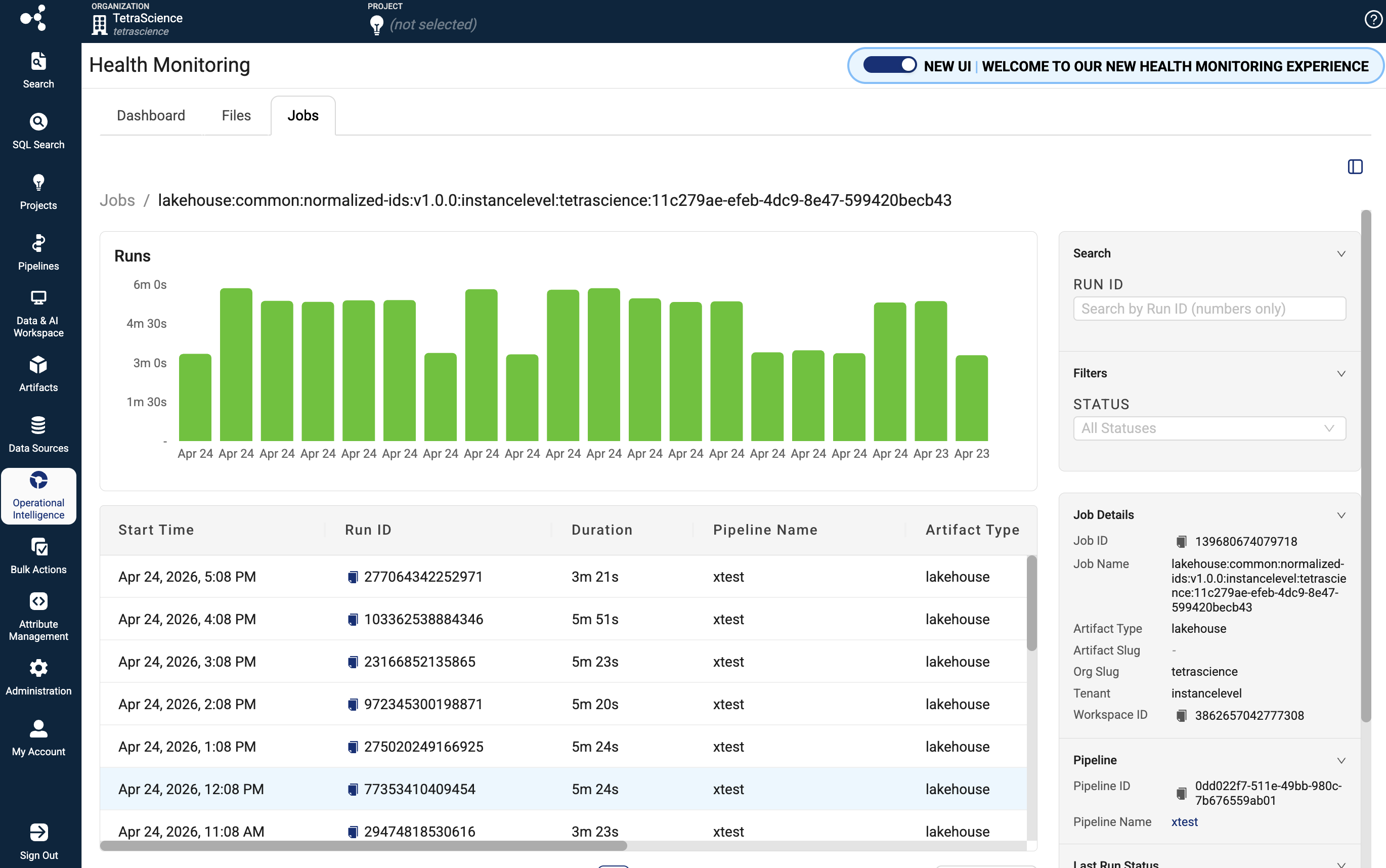
Task: Switch to the Files tab
Action: pos(236,115)
